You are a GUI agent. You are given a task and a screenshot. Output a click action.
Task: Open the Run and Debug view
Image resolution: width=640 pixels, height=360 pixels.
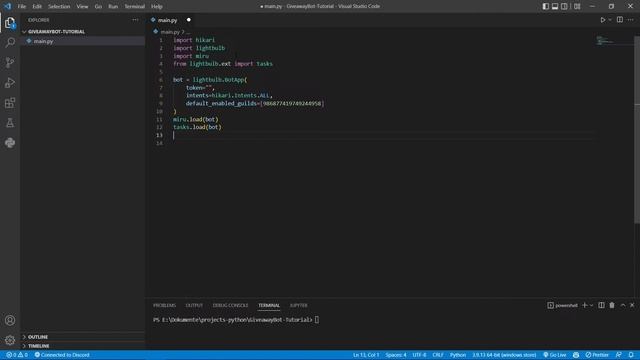(x=10, y=82)
